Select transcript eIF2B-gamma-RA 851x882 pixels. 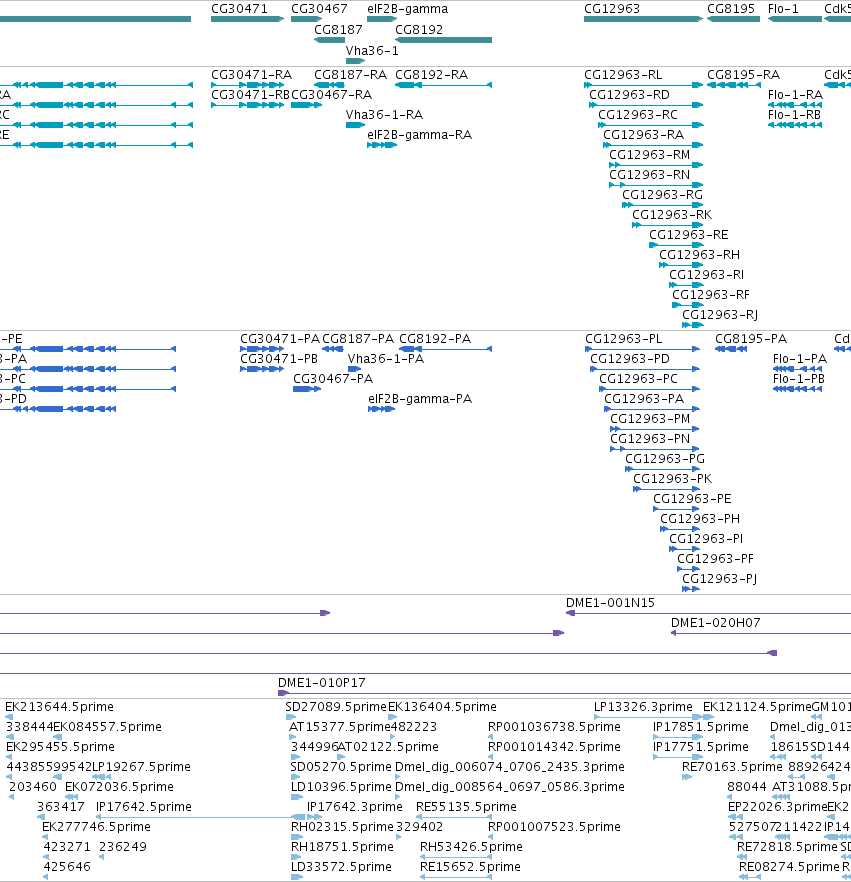click(420, 135)
